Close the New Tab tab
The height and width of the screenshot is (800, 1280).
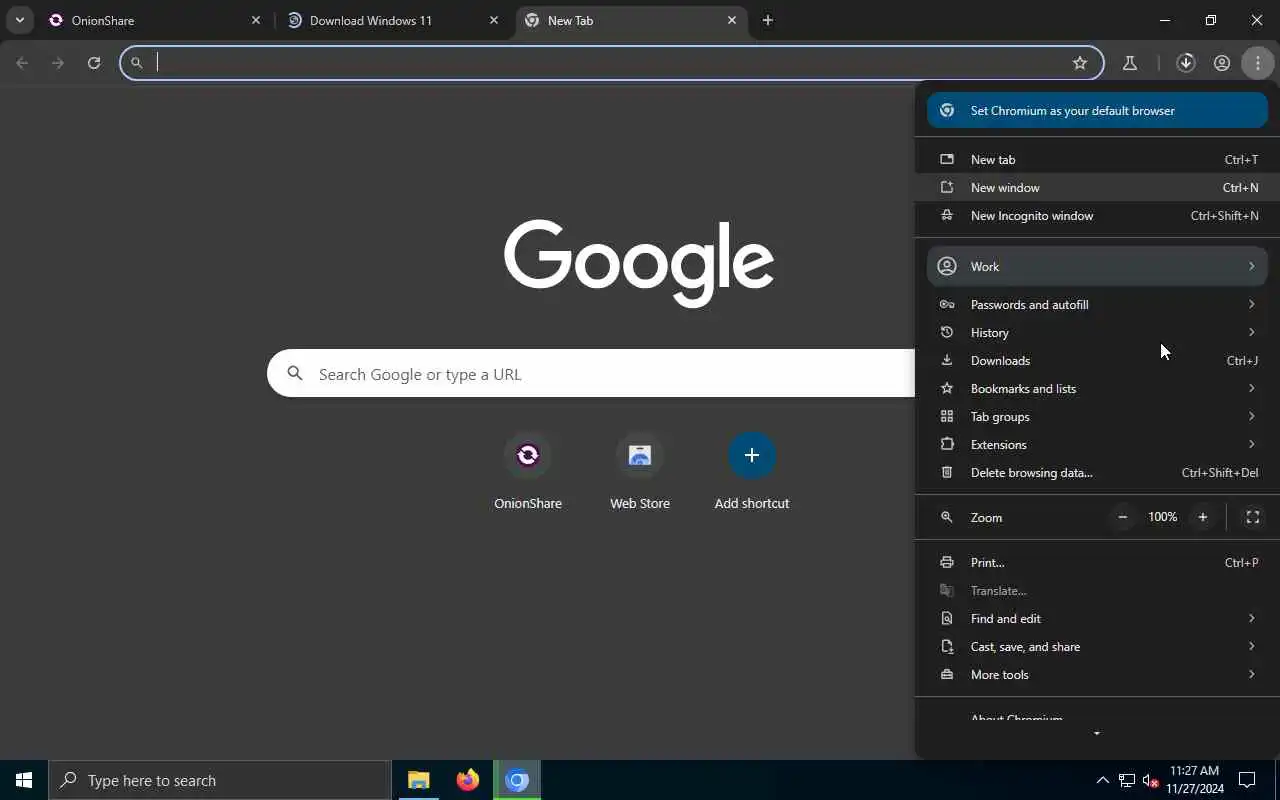pos(732,20)
